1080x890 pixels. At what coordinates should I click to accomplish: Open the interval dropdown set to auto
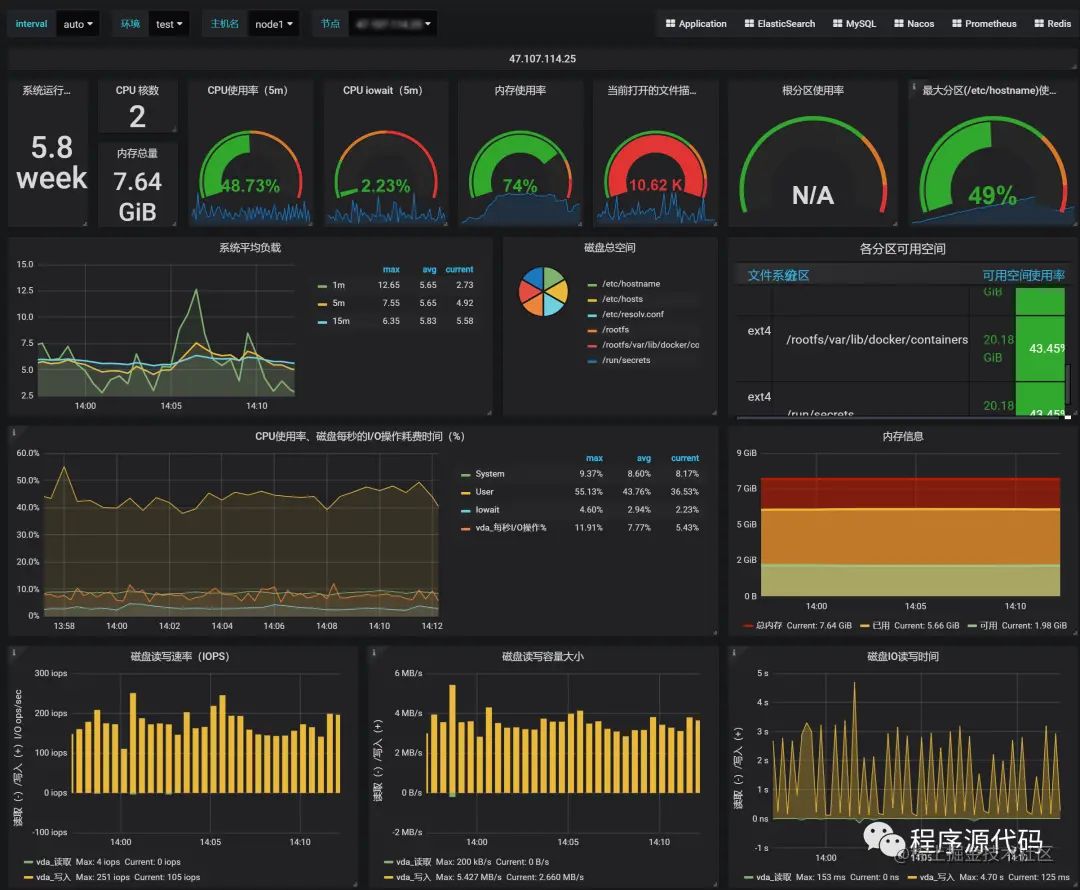pyautogui.click(x=77, y=24)
